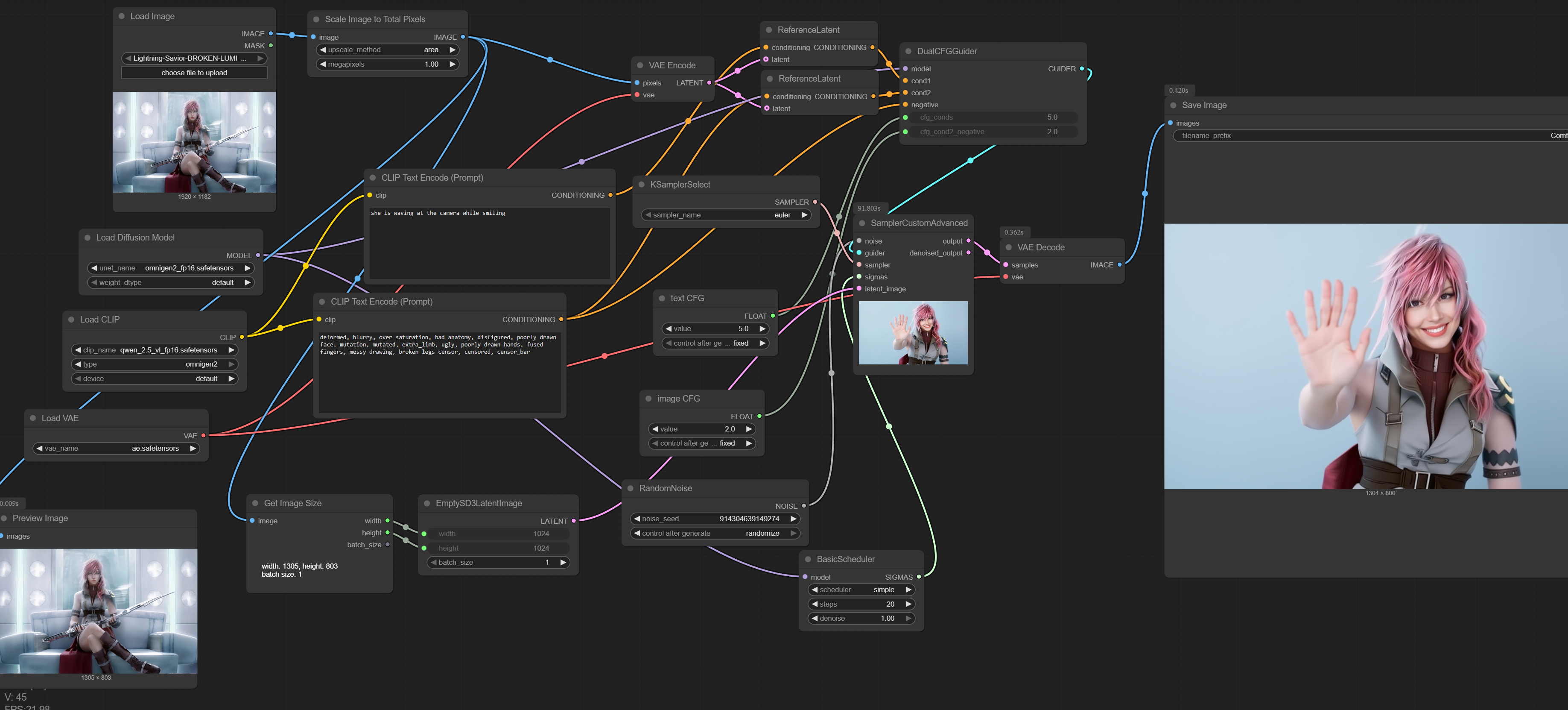Screen dimensions: 1568x710
Task: Select the BasicScheduler node title
Action: click(x=846, y=559)
